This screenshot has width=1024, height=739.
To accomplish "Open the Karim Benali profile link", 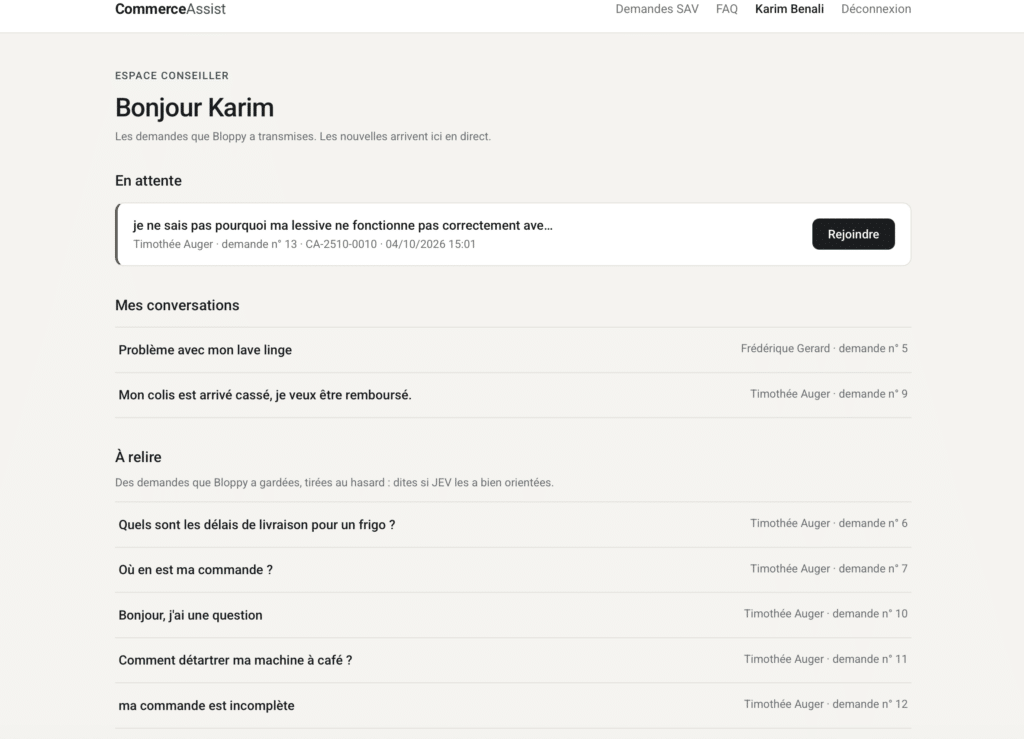I will 789,9.
